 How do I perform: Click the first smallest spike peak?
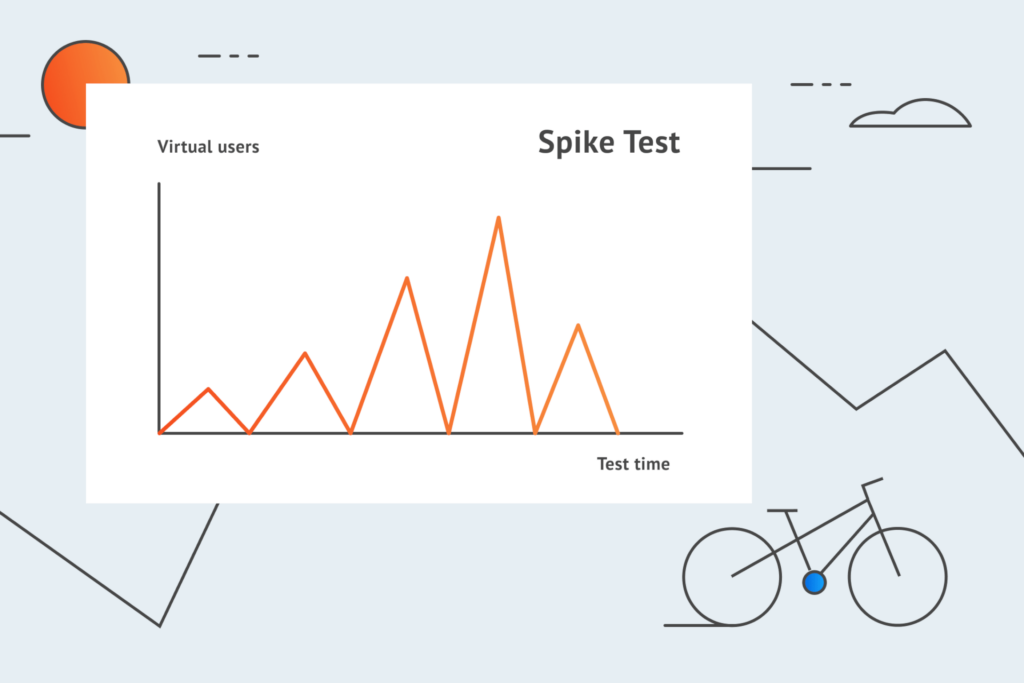coord(208,389)
